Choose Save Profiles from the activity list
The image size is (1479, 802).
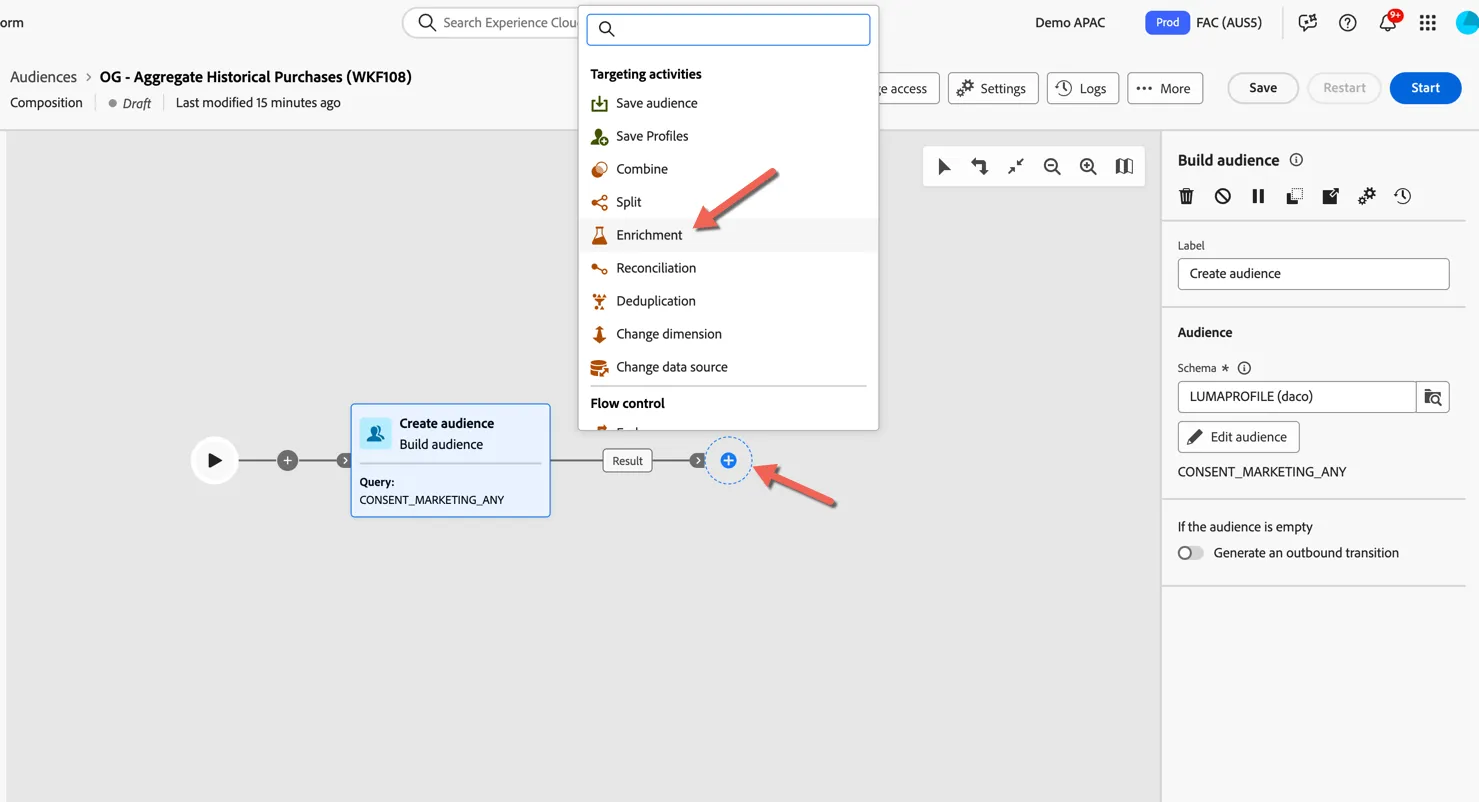tap(728, 136)
